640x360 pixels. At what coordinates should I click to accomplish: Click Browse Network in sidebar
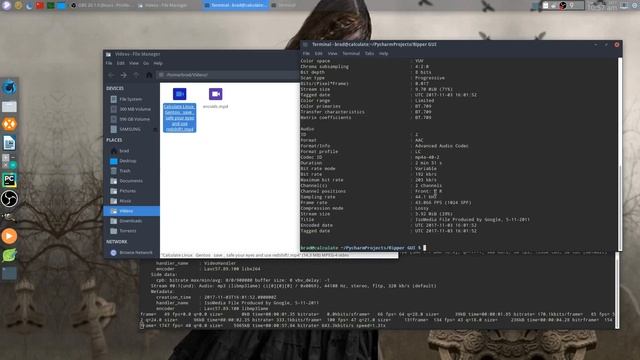click(x=131, y=253)
